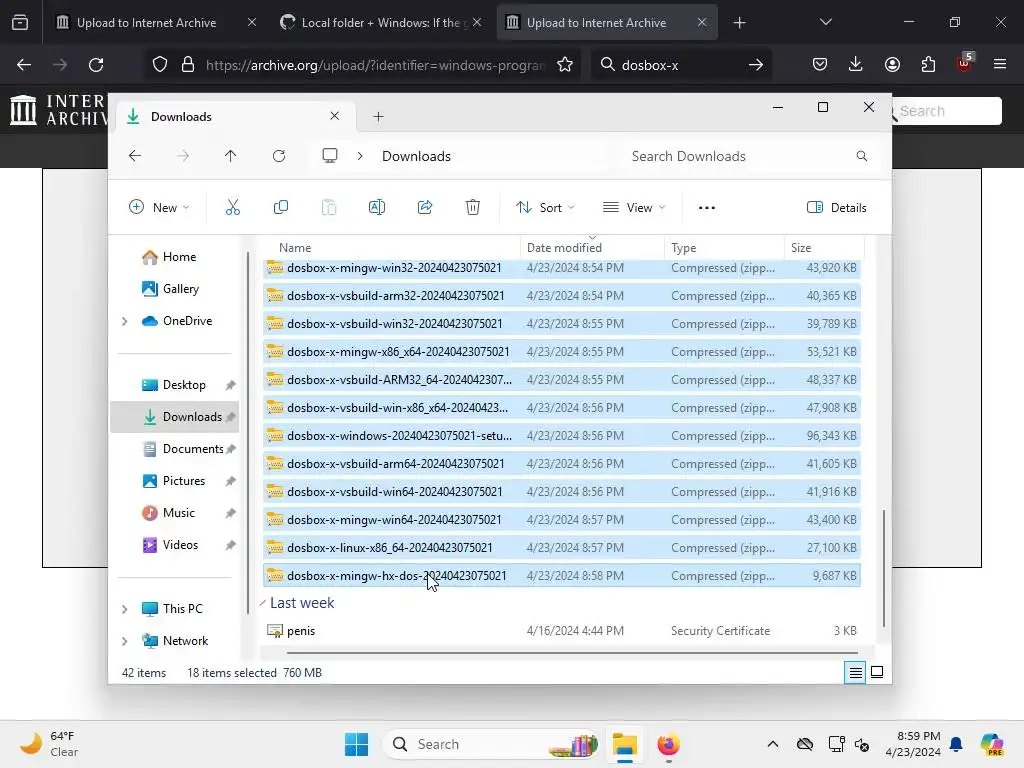The width and height of the screenshot is (1024, 768).
Task: Open the Copilot icon in taskbar corner
Action: (992, 744)
